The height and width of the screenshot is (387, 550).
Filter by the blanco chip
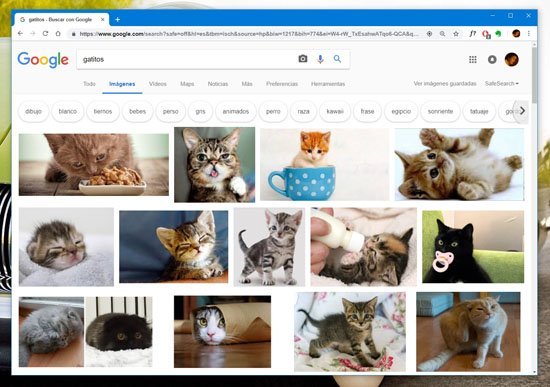68,111
